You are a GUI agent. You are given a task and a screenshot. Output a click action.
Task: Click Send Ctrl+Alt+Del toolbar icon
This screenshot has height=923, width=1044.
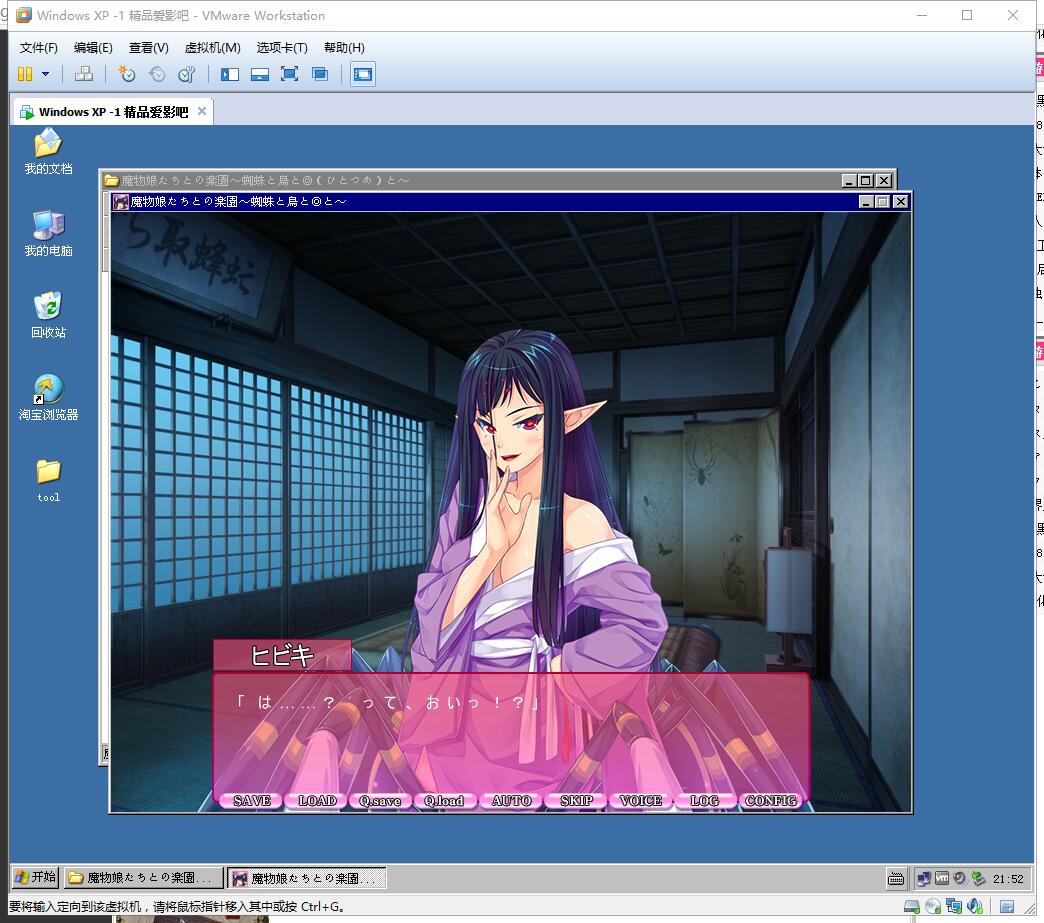pyautogui.click(x=84, y=74)
